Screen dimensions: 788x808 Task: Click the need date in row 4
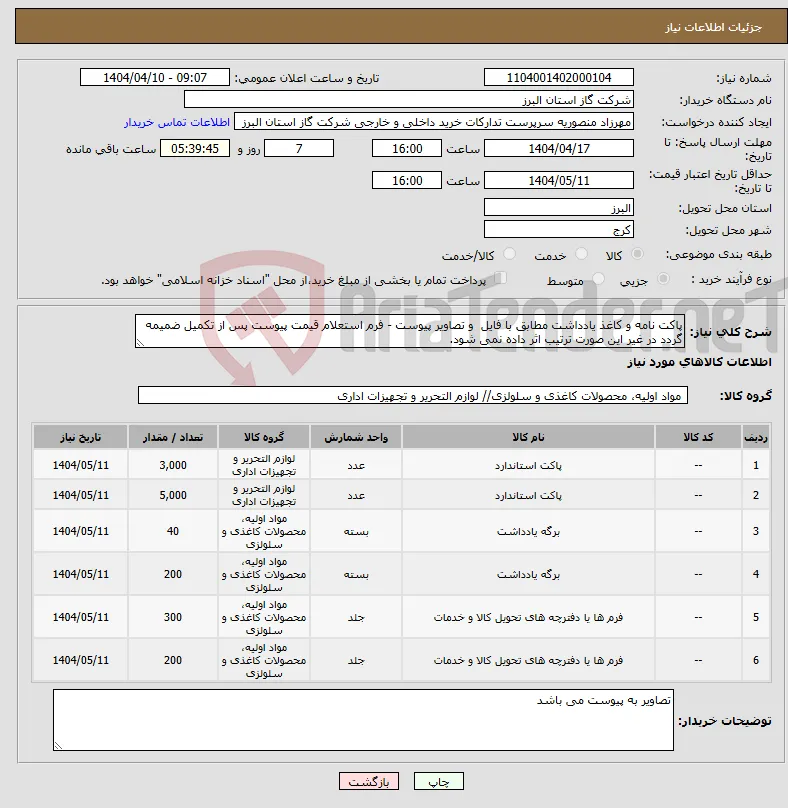point(80,574)
